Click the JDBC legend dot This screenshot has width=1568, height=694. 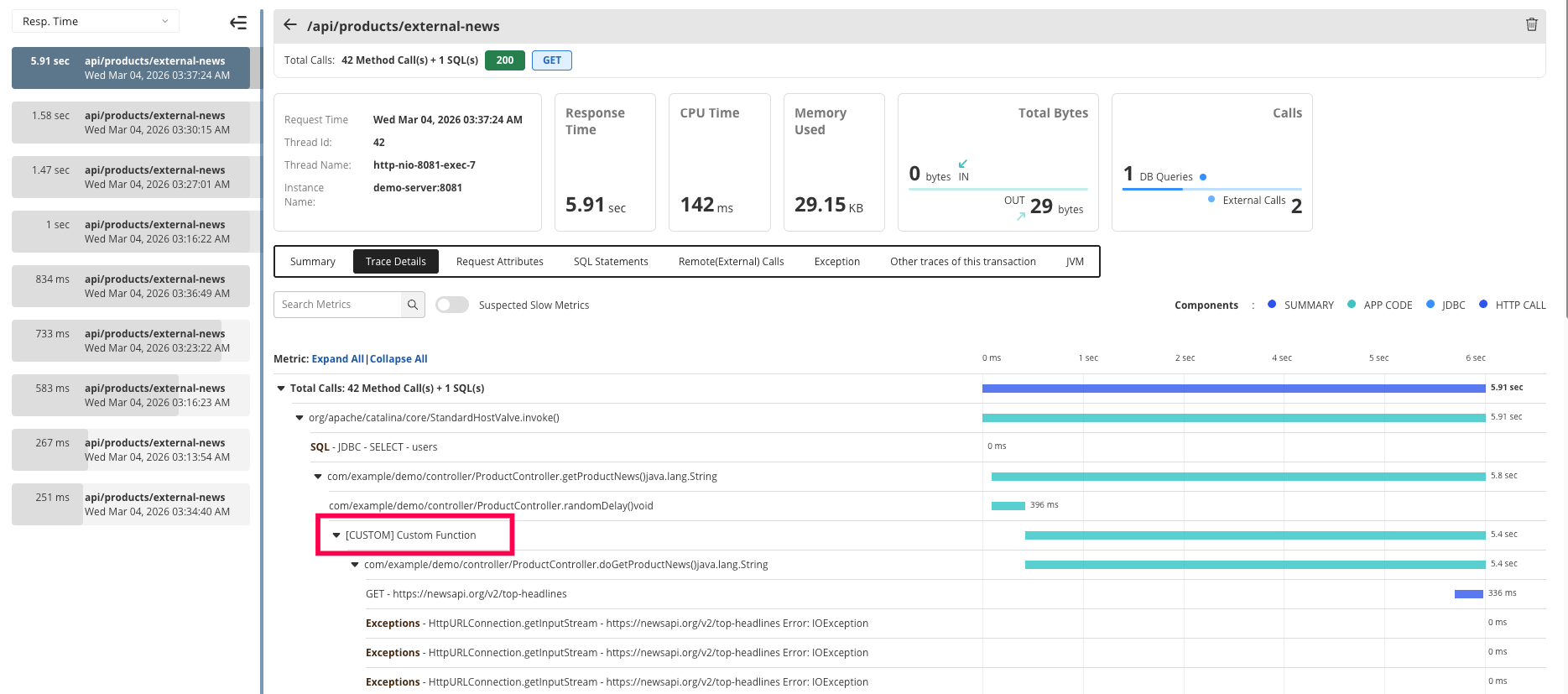click(x=1430, y=305)
